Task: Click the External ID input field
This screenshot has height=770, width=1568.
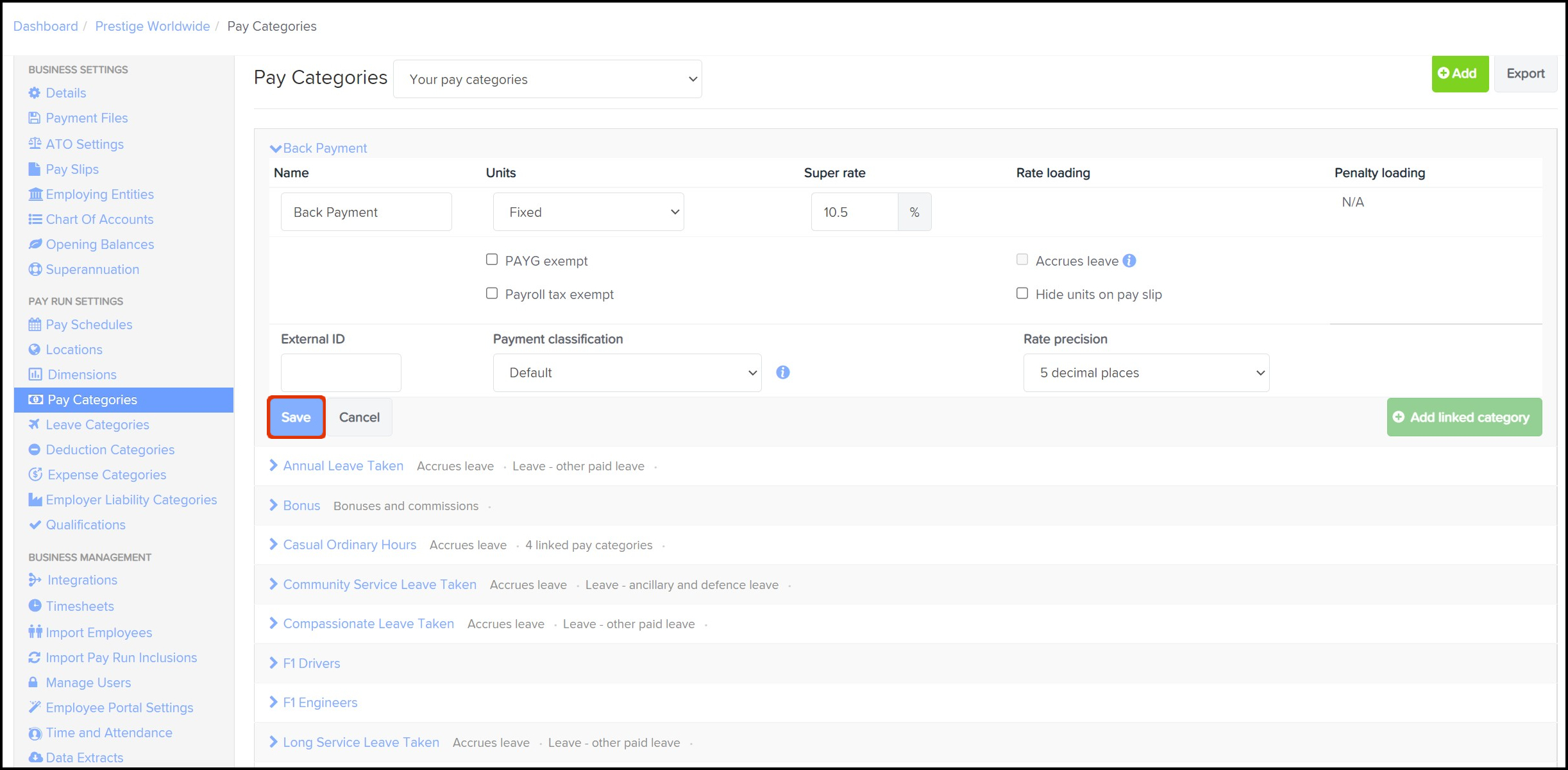Action: click(341, 373)
